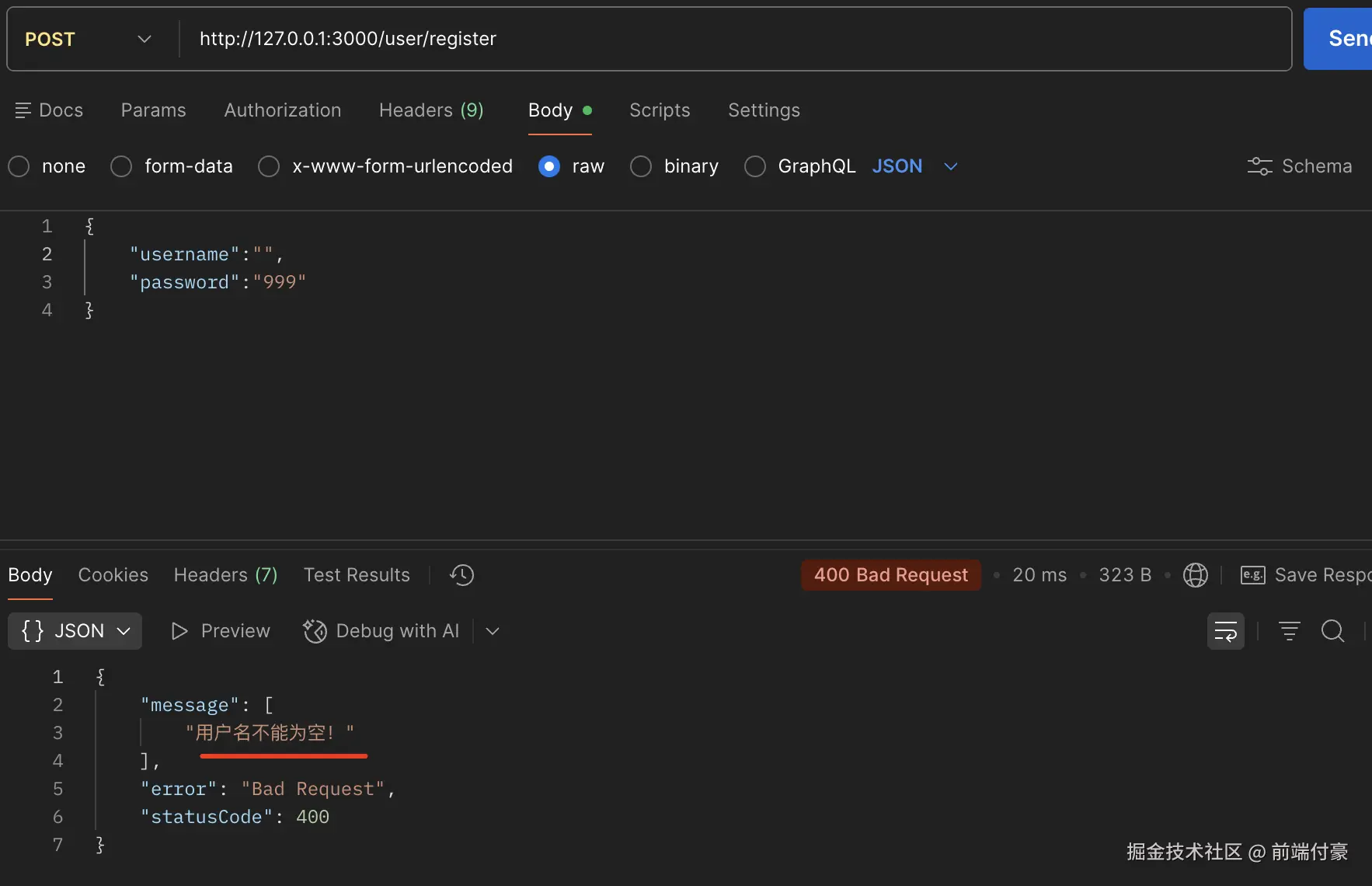This screenshot has height=886, width=1372.
Task: Select the form-data radio option
Action: [x=121, y=166]
